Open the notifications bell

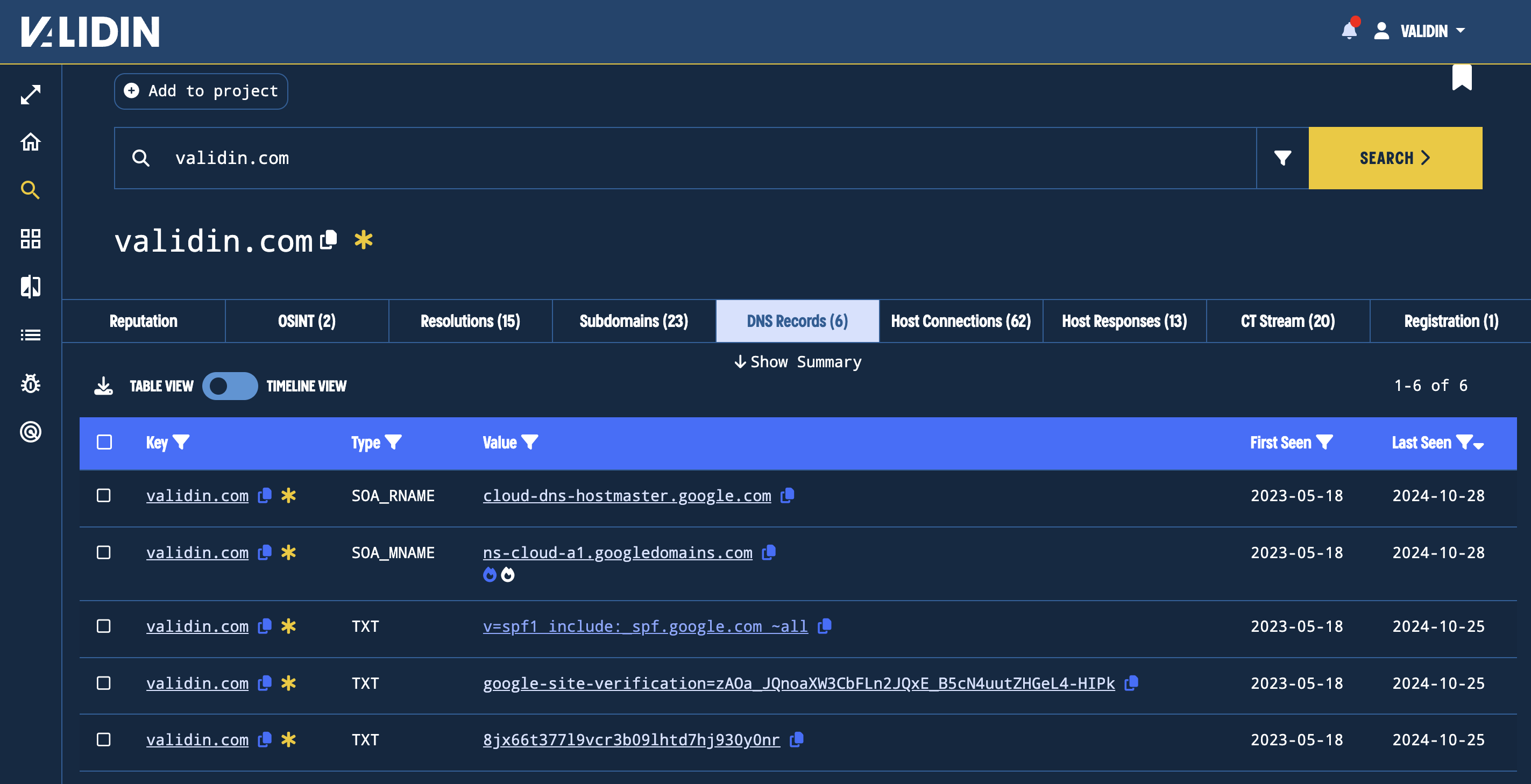click(1349, 30)
